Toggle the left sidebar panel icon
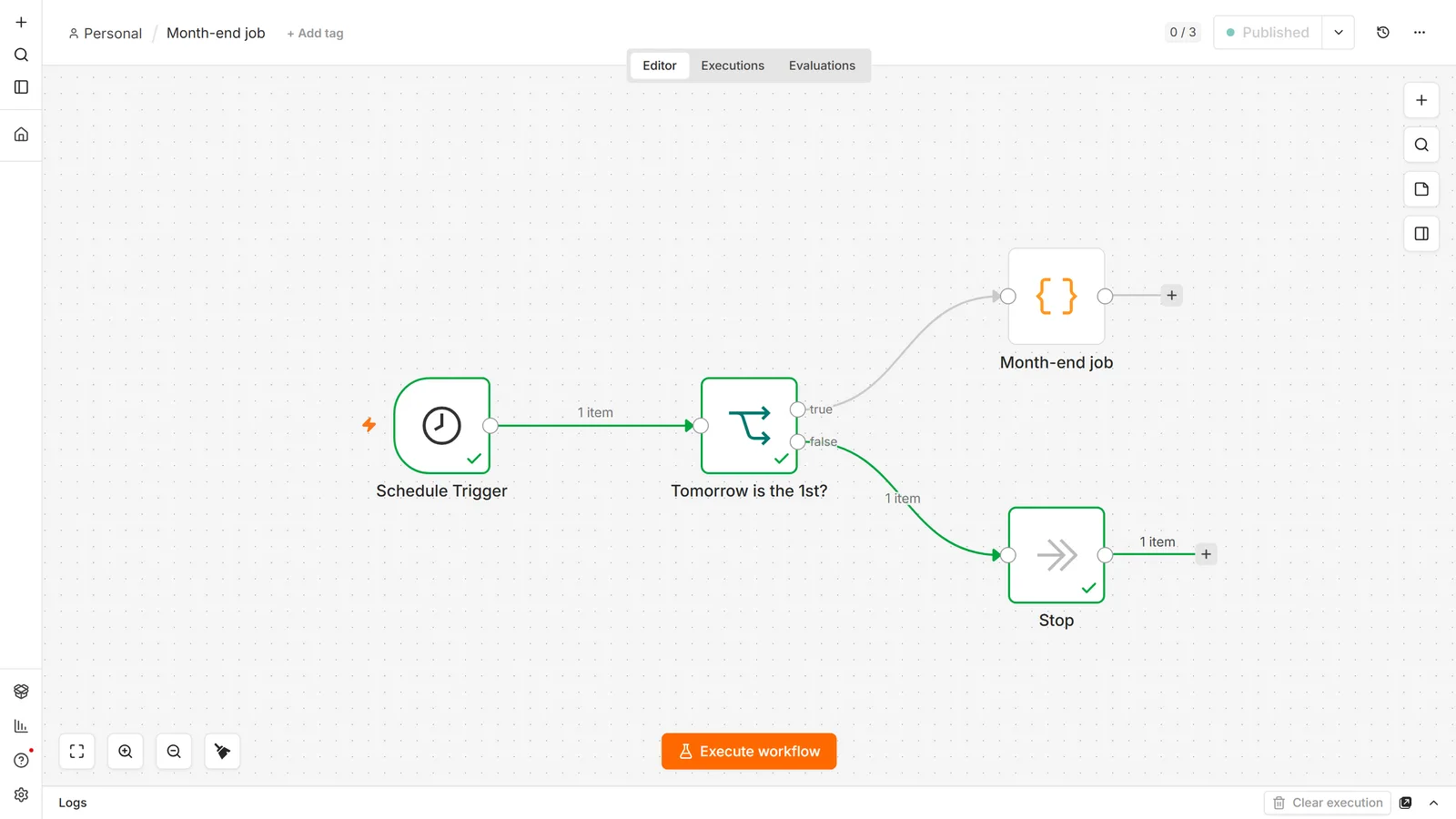1456x819 pixels. [x=21, y=87]
